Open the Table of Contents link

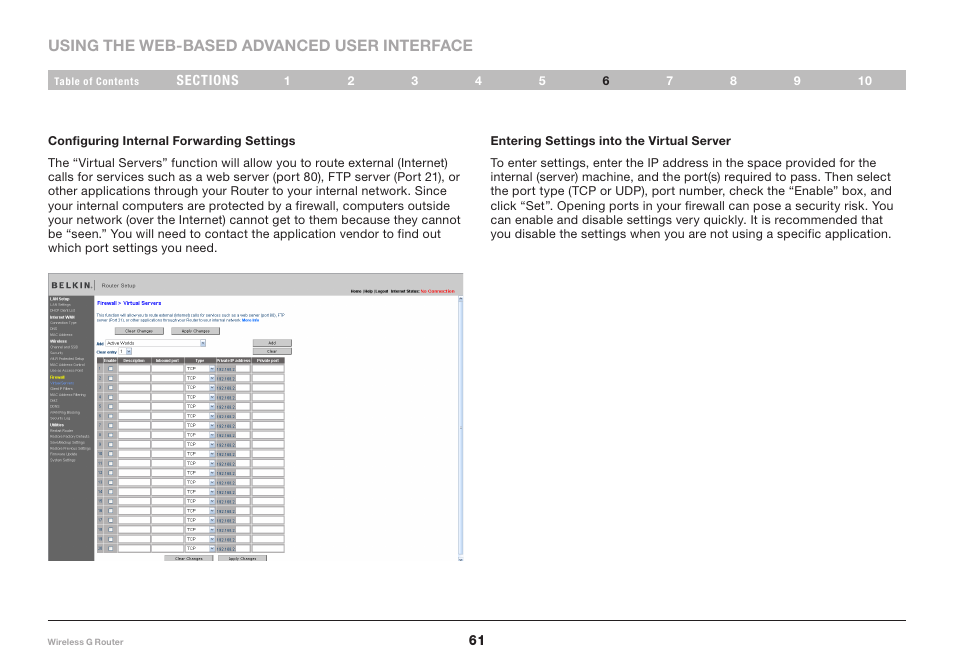click(x=96, y=81)
